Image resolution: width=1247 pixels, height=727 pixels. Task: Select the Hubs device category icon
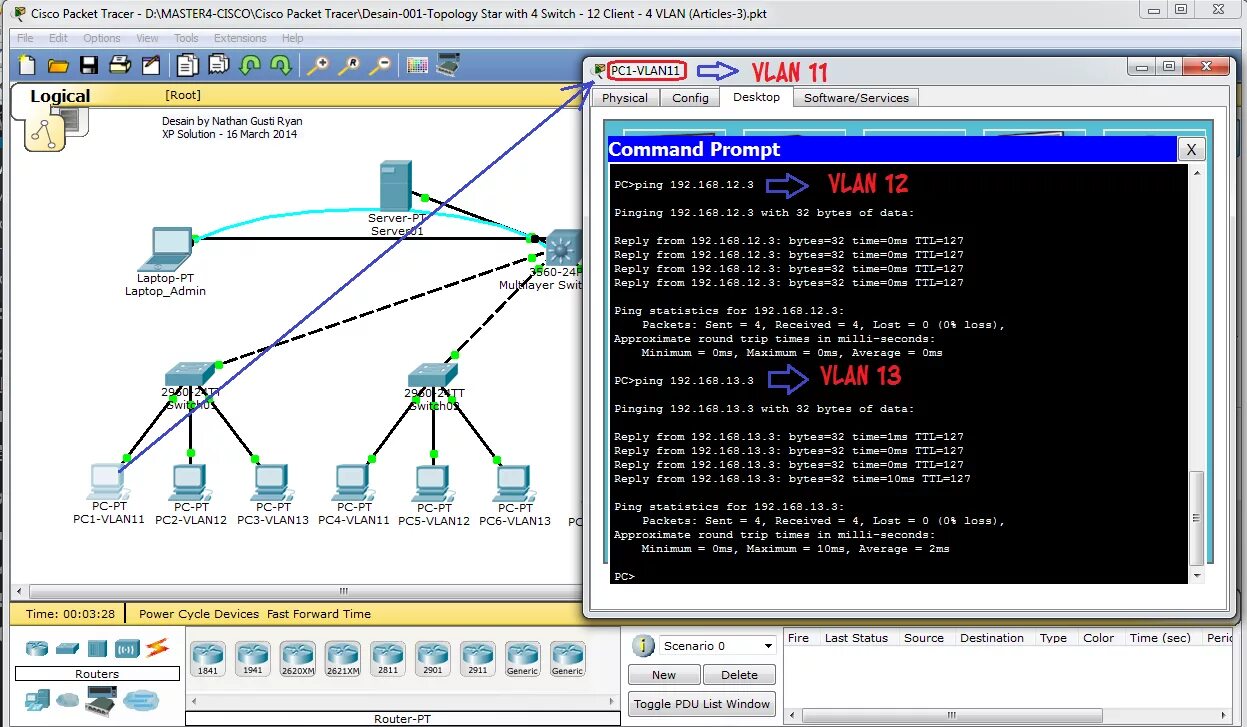coord(97,648)
